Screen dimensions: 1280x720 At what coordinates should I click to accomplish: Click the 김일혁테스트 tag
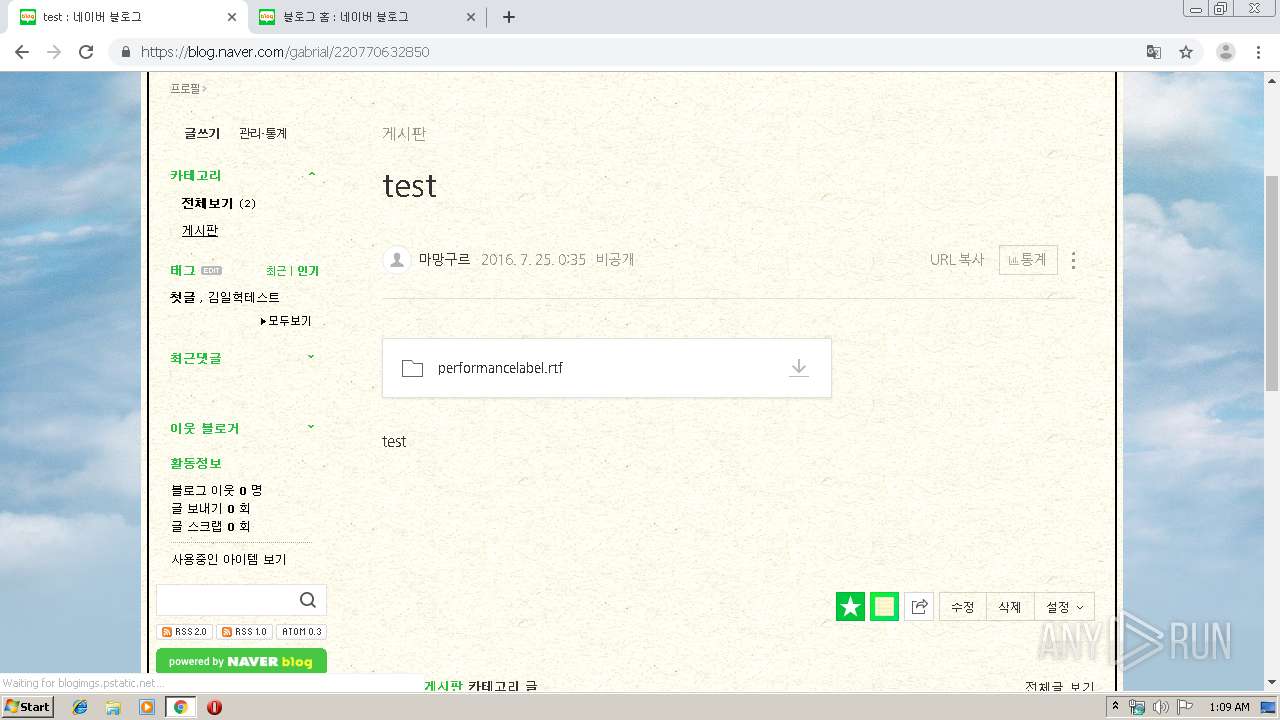(x=244, y=297)
